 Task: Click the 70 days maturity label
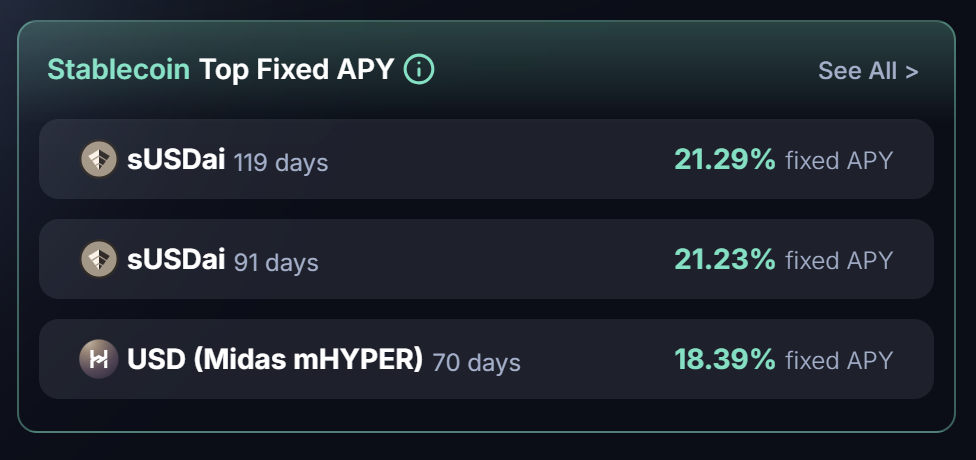(477, 362)
